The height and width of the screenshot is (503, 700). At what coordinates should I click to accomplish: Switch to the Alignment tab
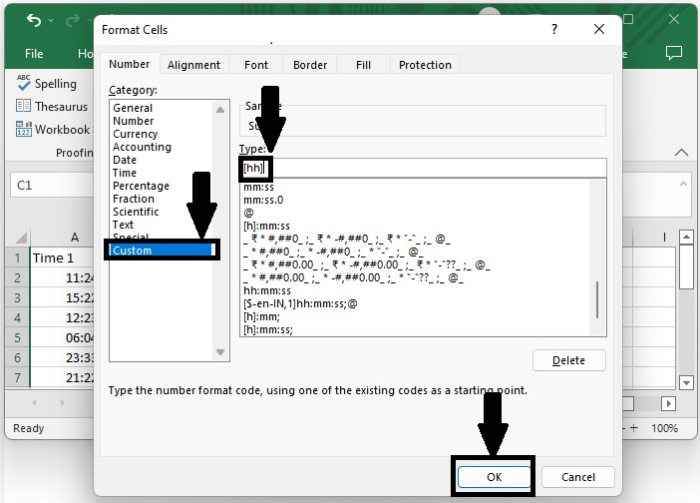pyautogui.click(x=194, y=65)
